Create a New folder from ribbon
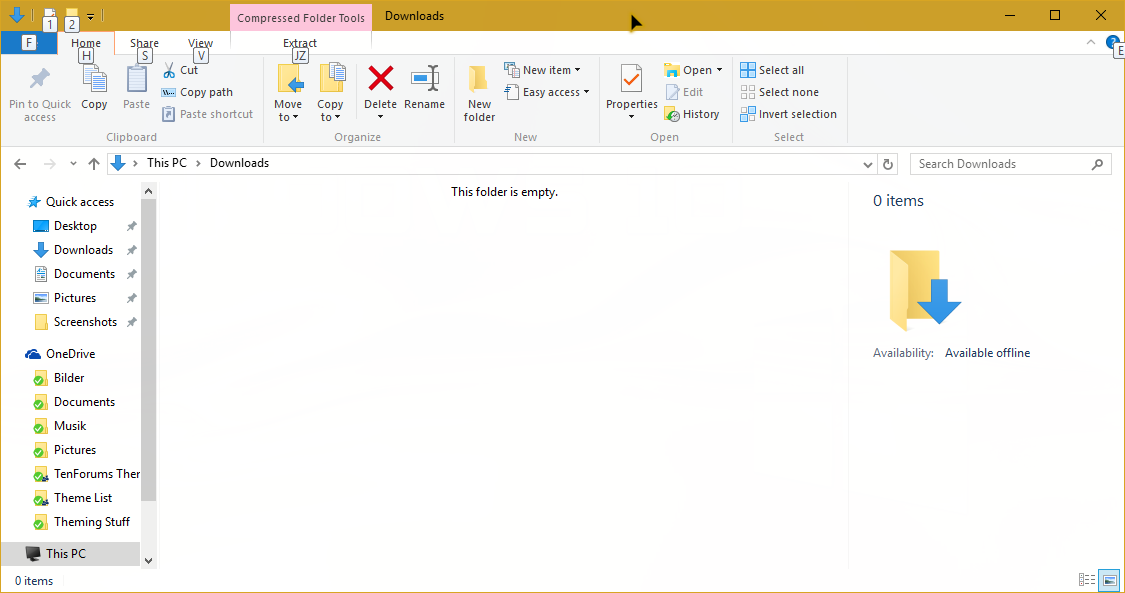This screenshot has height=593, width=1125. click(479, 95)
